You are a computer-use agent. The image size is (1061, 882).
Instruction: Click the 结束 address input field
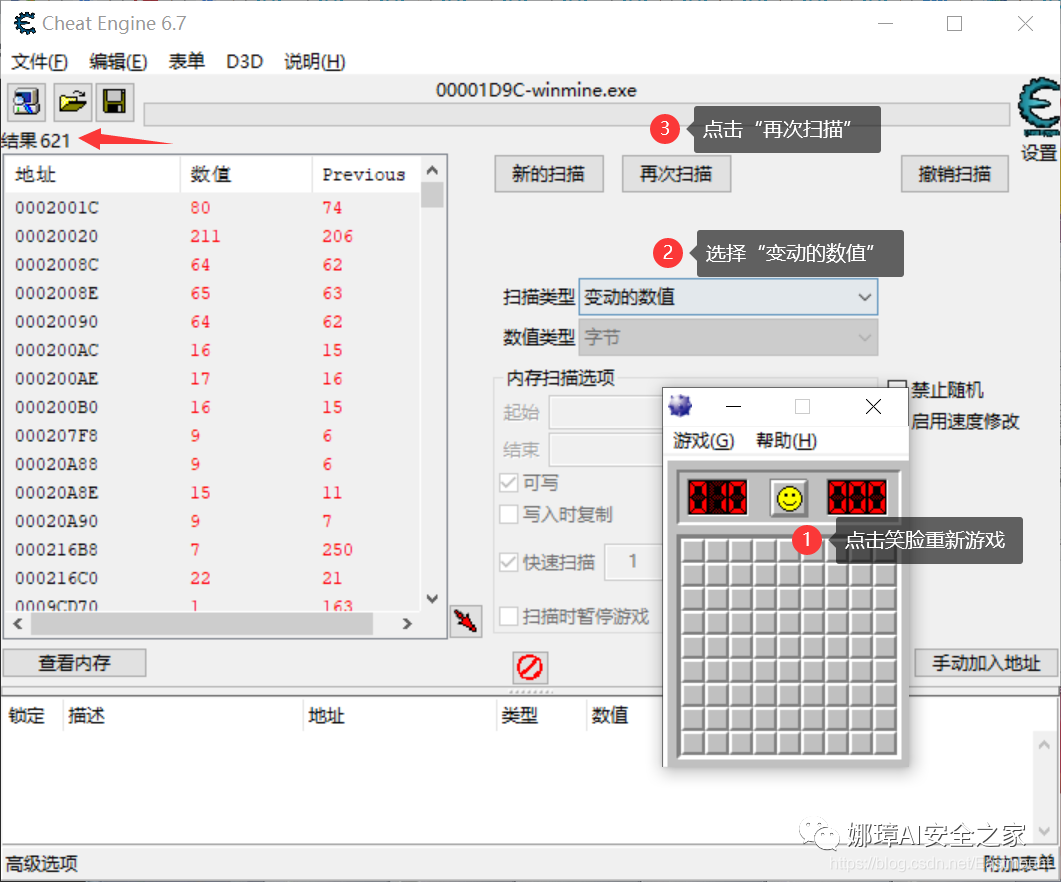click(606, 449)
